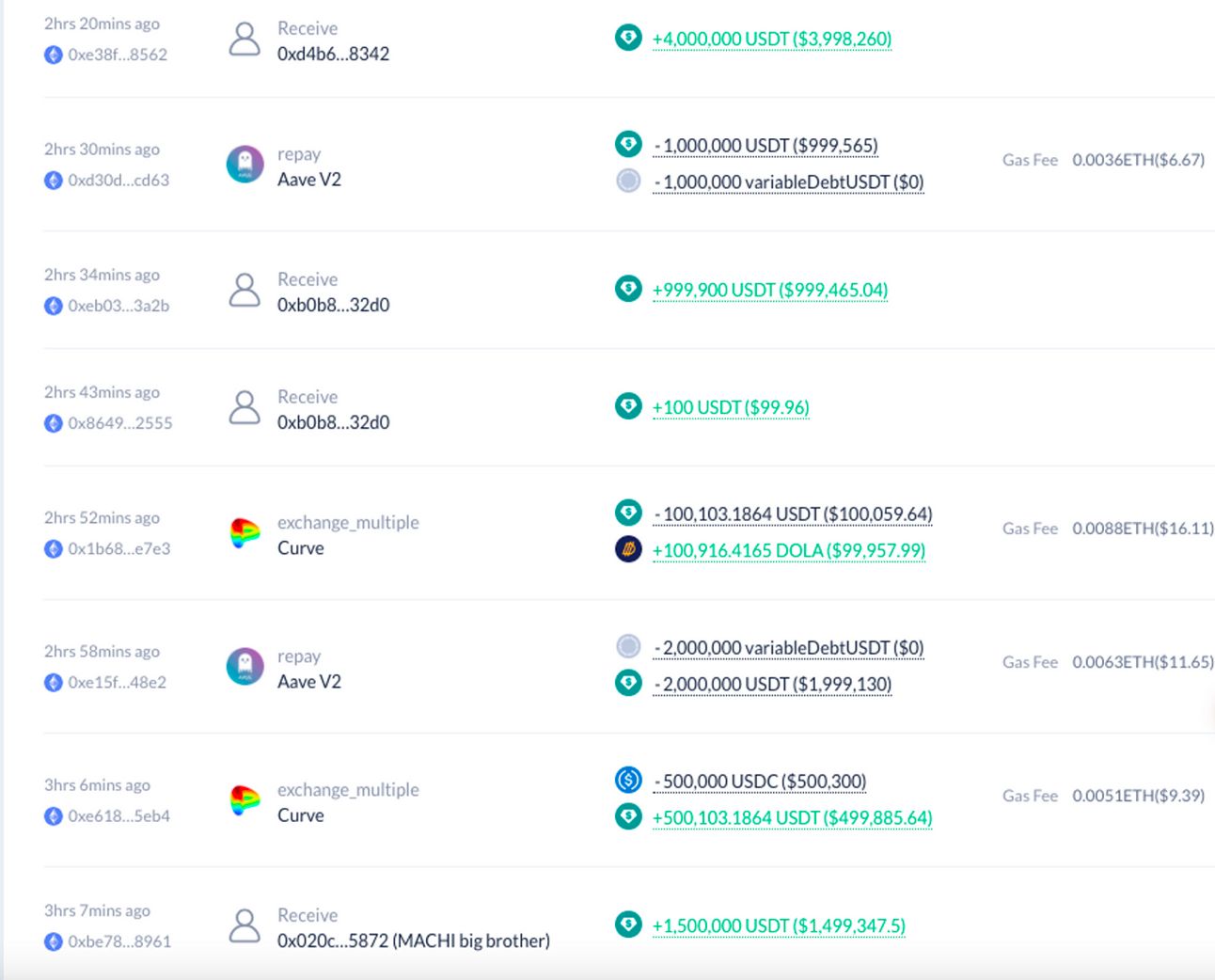The height and width of the screenshot is (980, 1215).
Task: Open the -2,000,000 variableDebtUSDT link
Action: tap(789, 648)
